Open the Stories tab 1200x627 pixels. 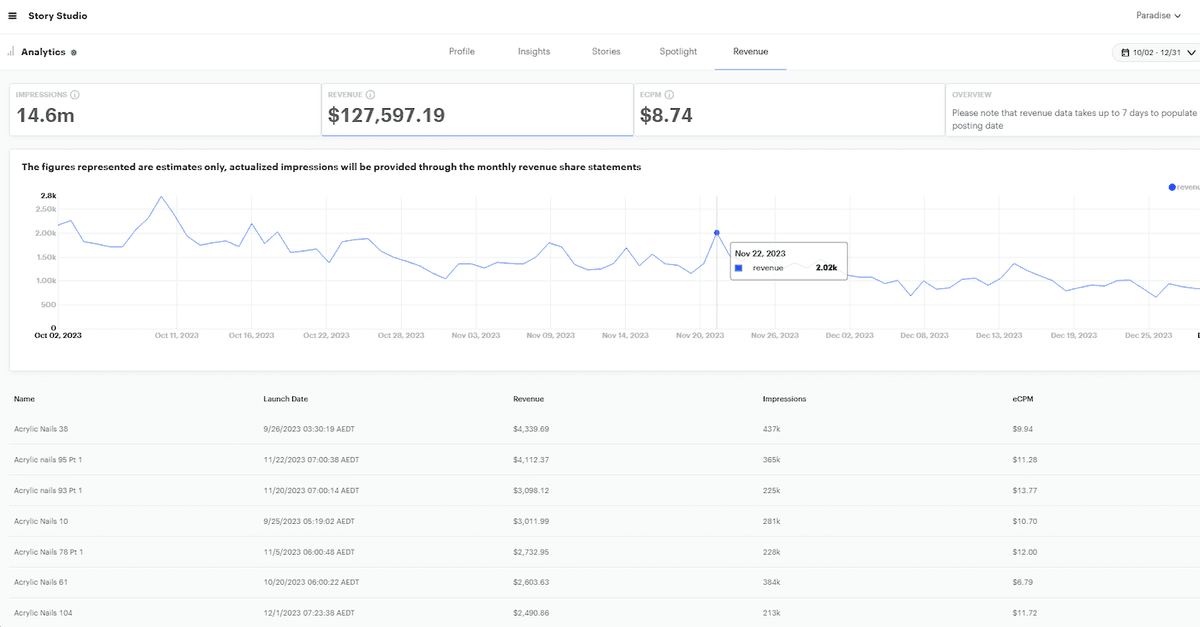pos(606,51)
